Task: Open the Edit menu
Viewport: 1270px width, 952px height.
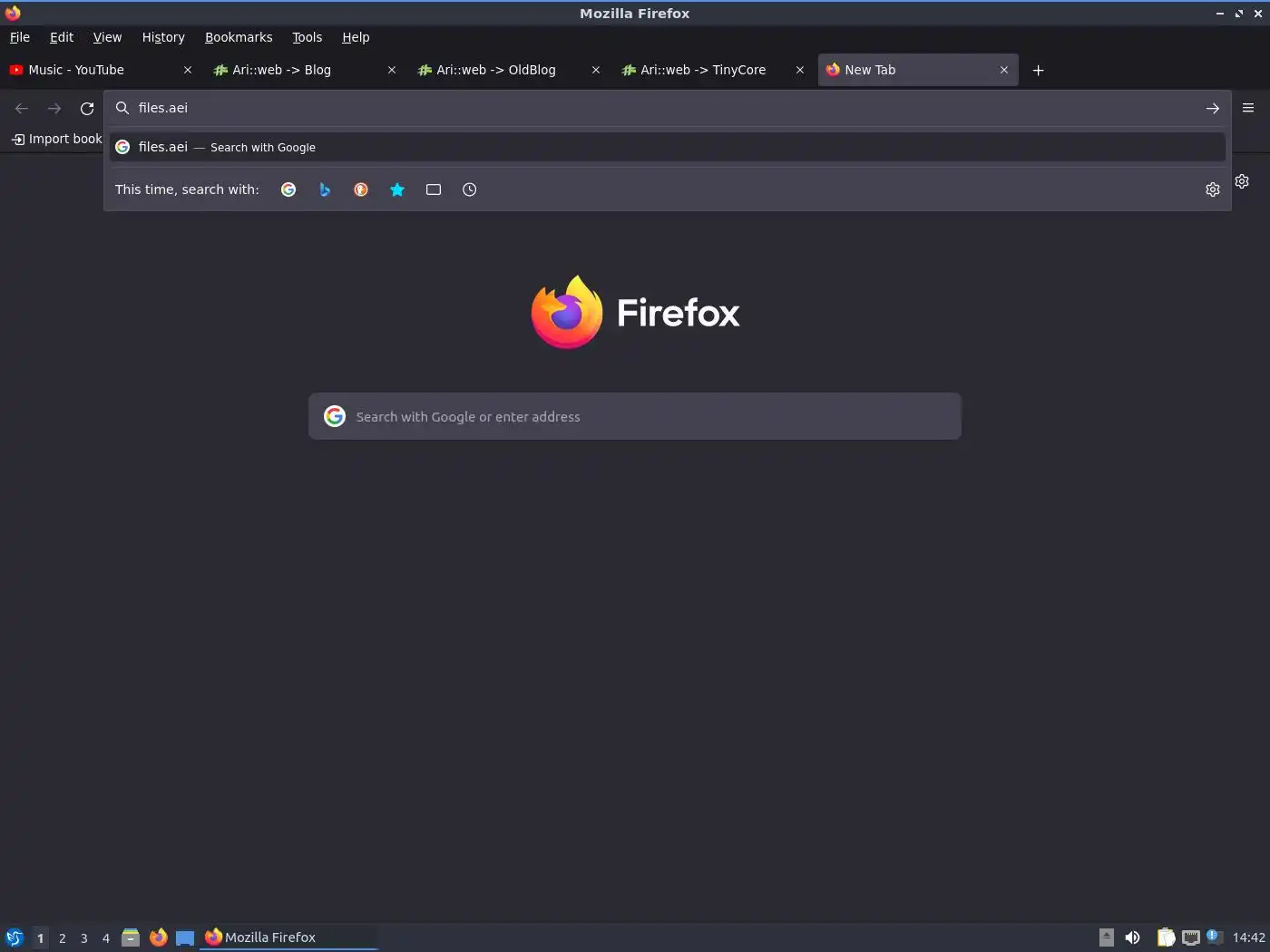Action: pyautogui.click(x=62, y=37)
